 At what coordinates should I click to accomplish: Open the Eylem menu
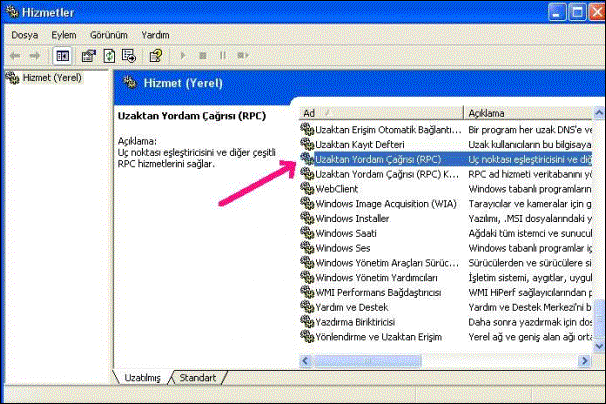click(x=64, y=35)
